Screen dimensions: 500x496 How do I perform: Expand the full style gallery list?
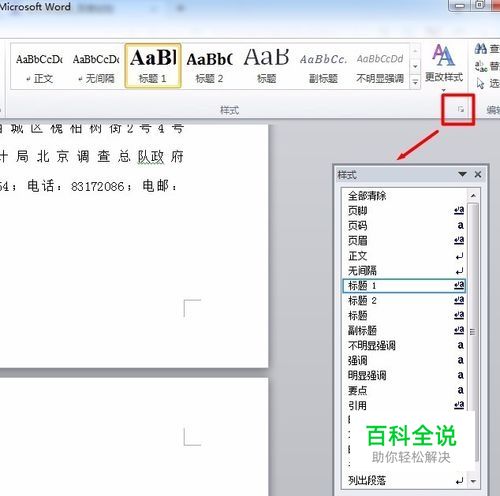415,82
